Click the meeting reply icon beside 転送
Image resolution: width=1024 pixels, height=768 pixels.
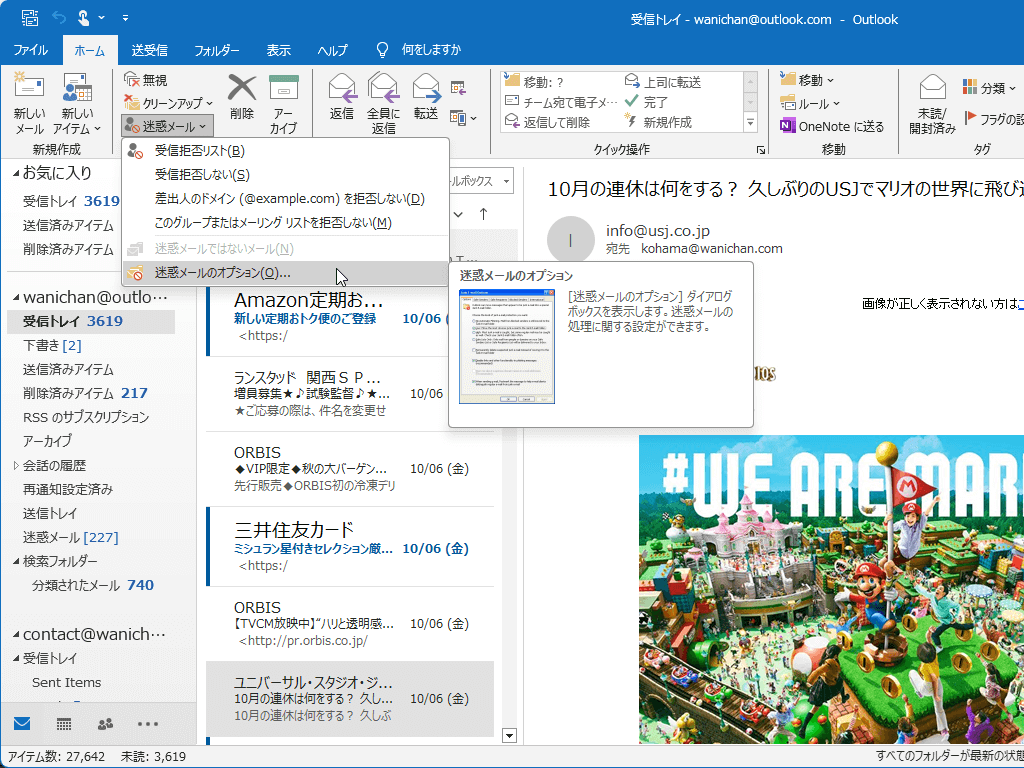[x=458, y=87]
